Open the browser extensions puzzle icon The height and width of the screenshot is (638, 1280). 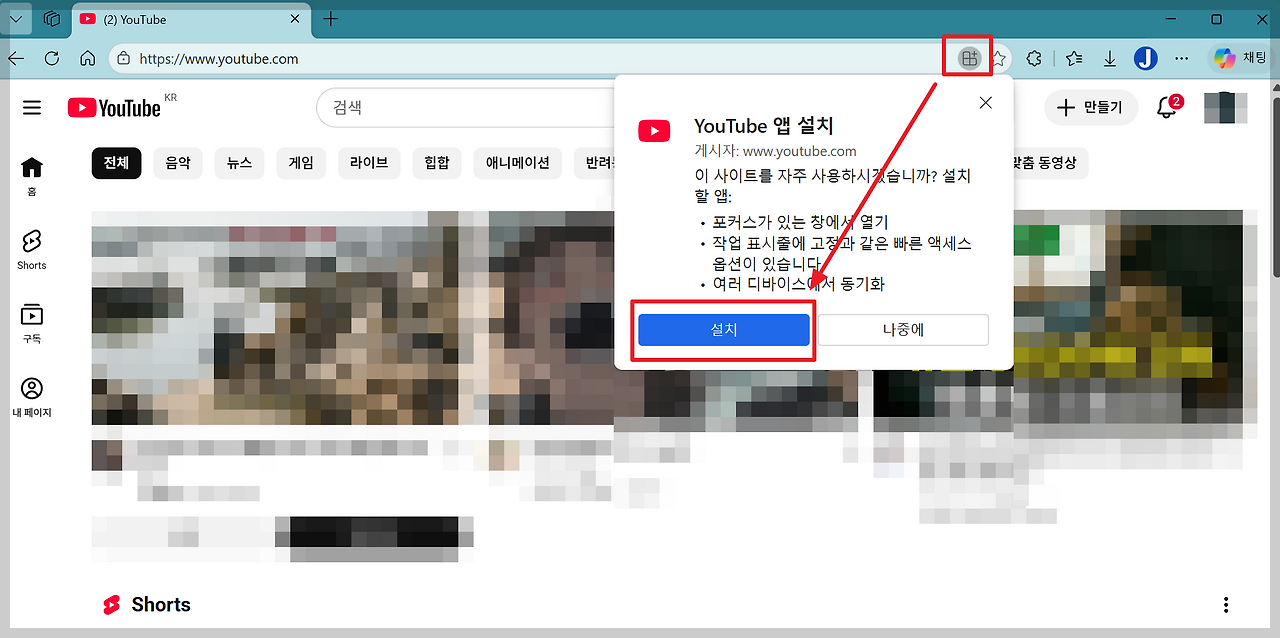click(x=1035, y=59)
